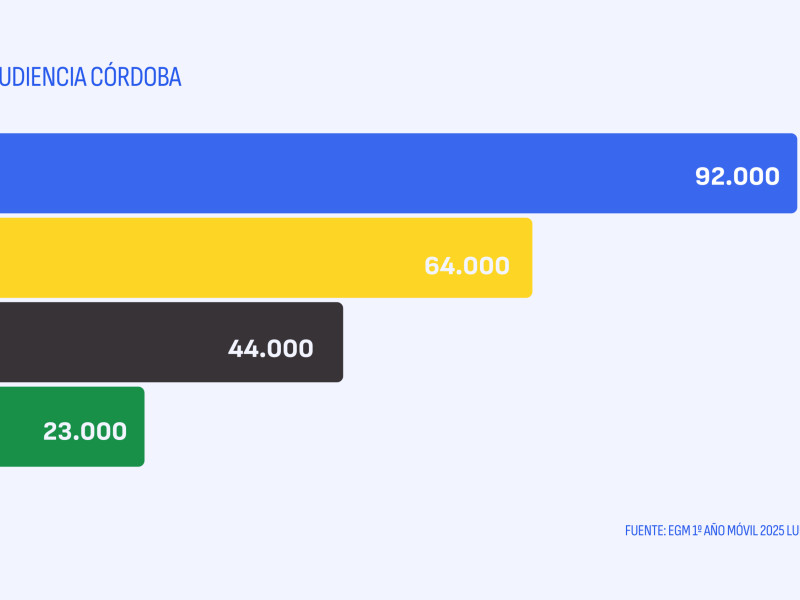Click the rounded right end of blue bar
Screen dimensions: 800x600
coord(791,174)
